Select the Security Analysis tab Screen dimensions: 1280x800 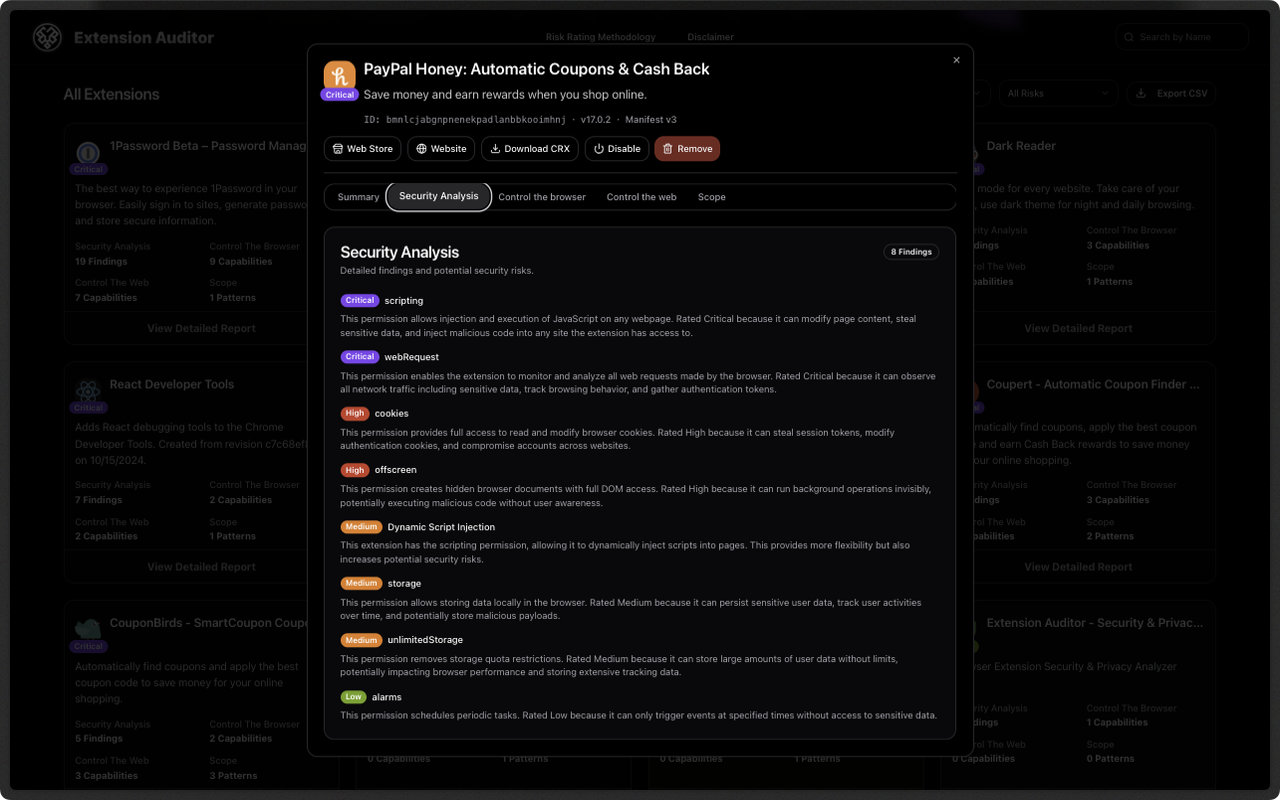[439, 196]
